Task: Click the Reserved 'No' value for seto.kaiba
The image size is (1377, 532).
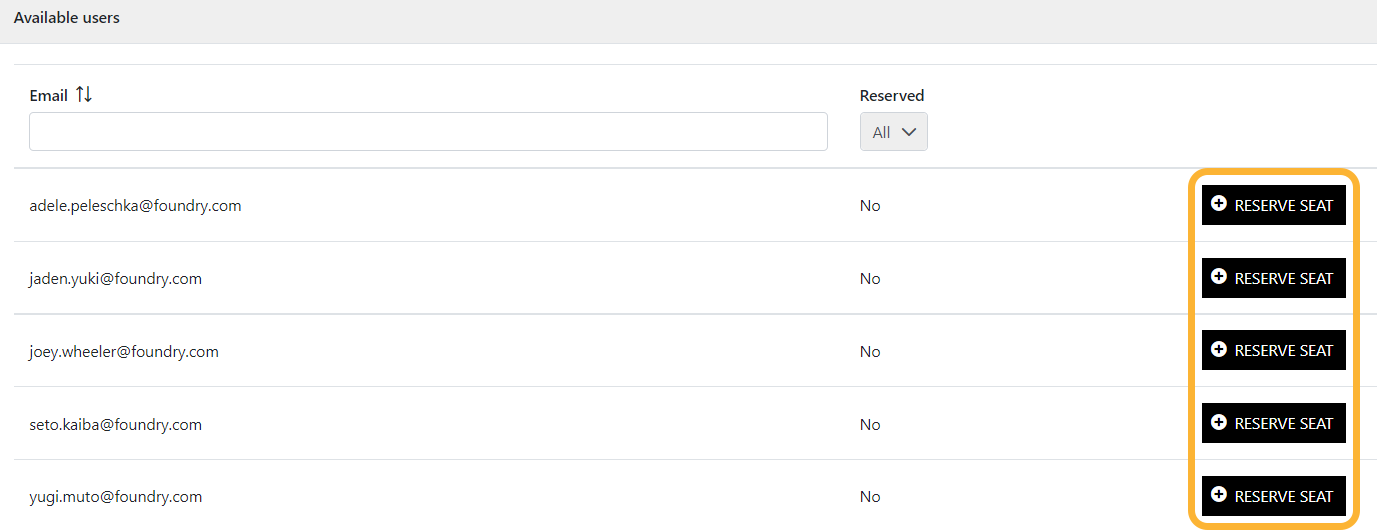Action: (x=870, y=425)
